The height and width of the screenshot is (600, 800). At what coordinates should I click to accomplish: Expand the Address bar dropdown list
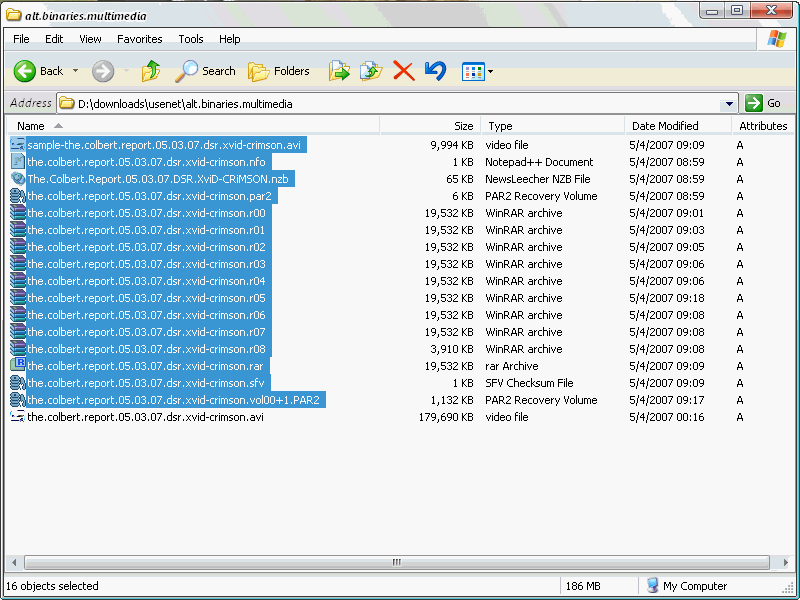[730, 104]
